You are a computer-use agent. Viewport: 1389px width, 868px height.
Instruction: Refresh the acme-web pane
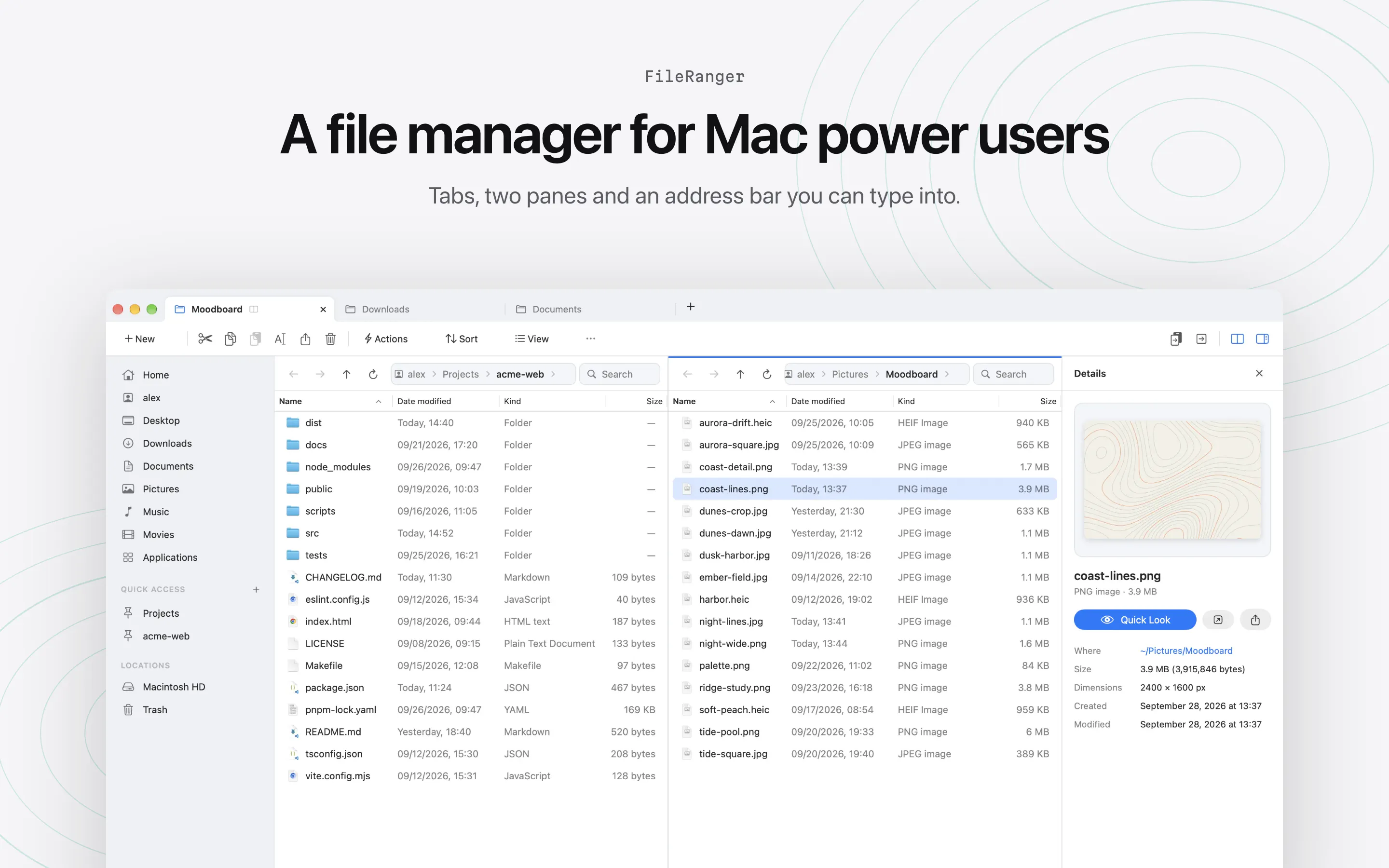tap(373, 374)
